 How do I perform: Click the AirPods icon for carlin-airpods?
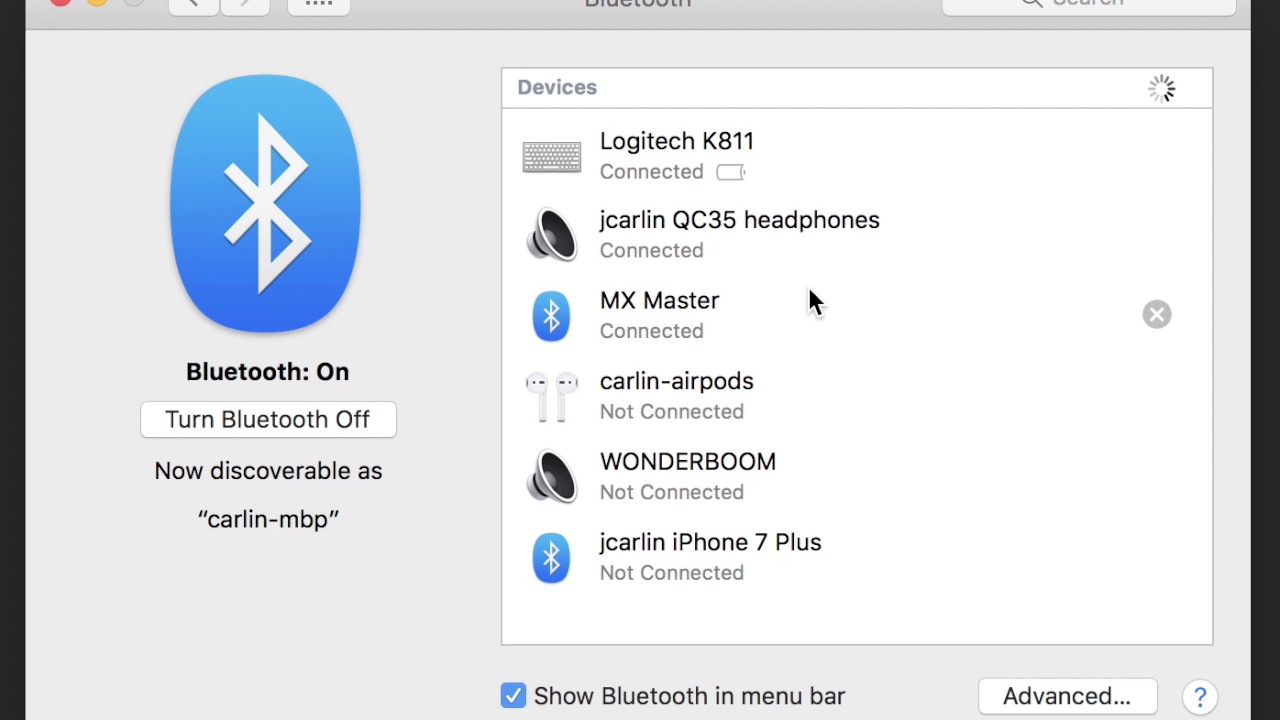(x=552, y=397)
